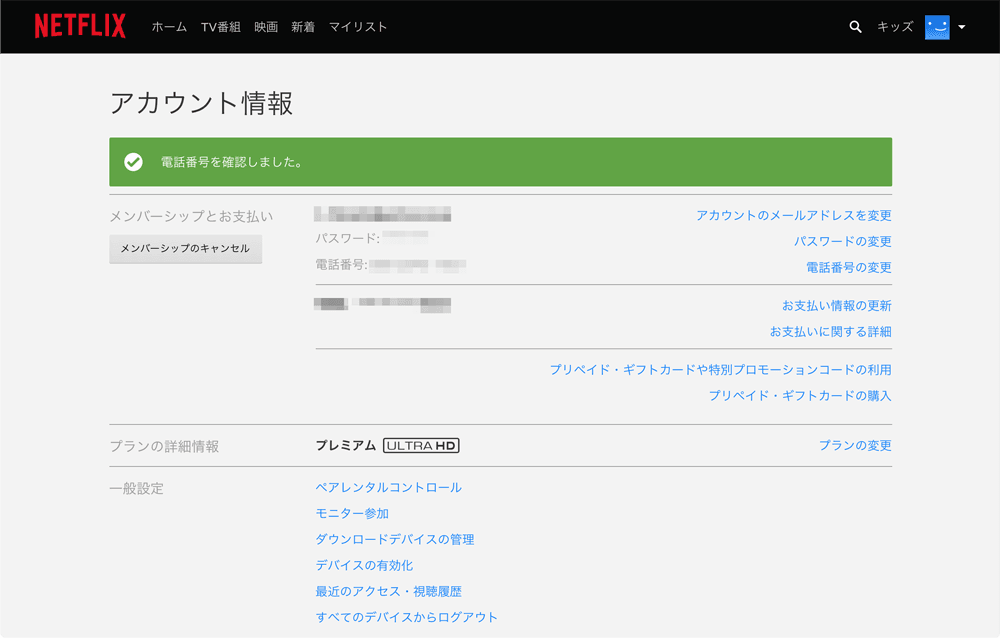Viewport: 1000px width, 638px height.
Task: Click the プランの変更 link
Action: click(x=855, y=445)
